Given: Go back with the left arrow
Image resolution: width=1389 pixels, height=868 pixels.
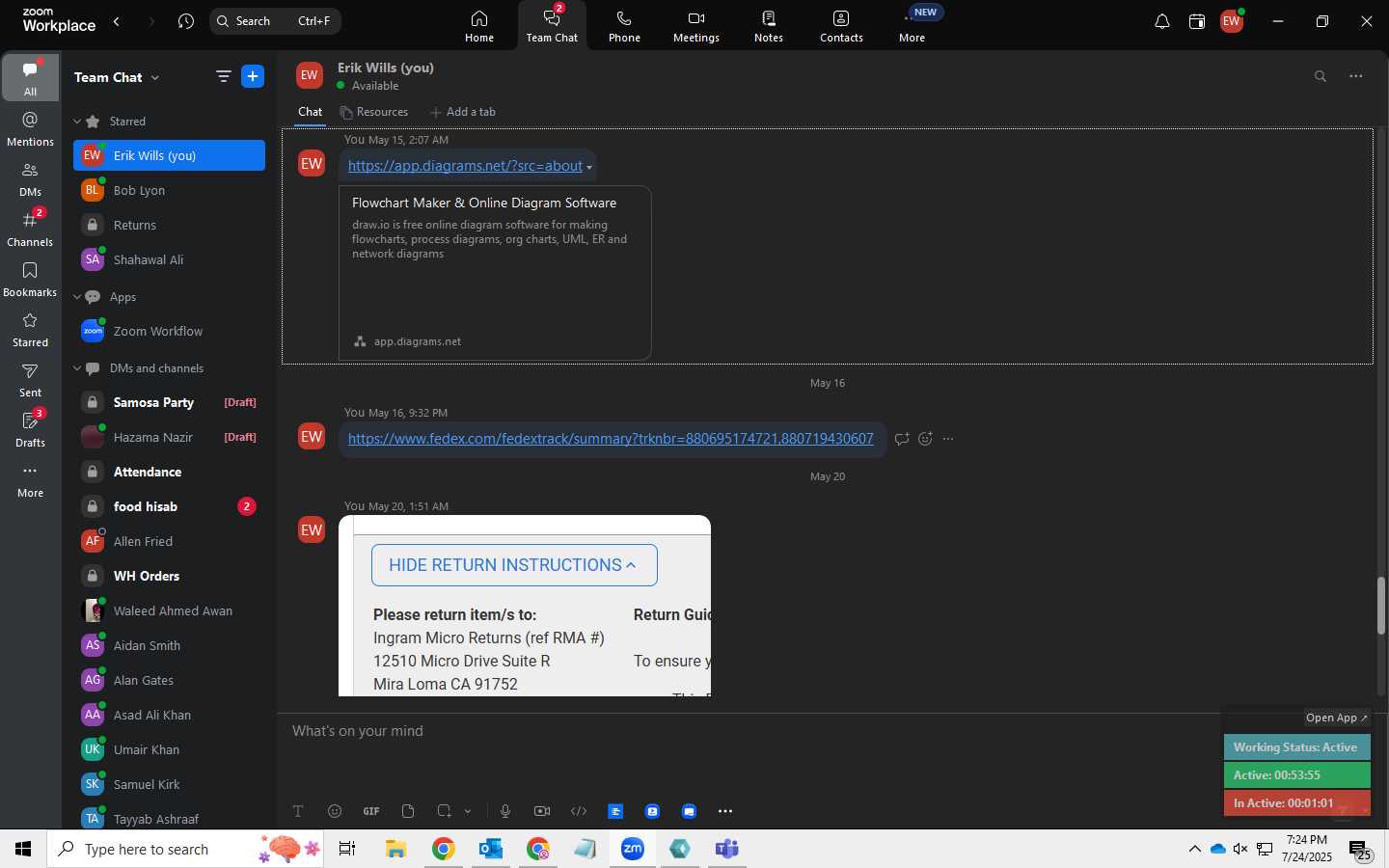Looking at the screenshot, I should tap(117, 21).
